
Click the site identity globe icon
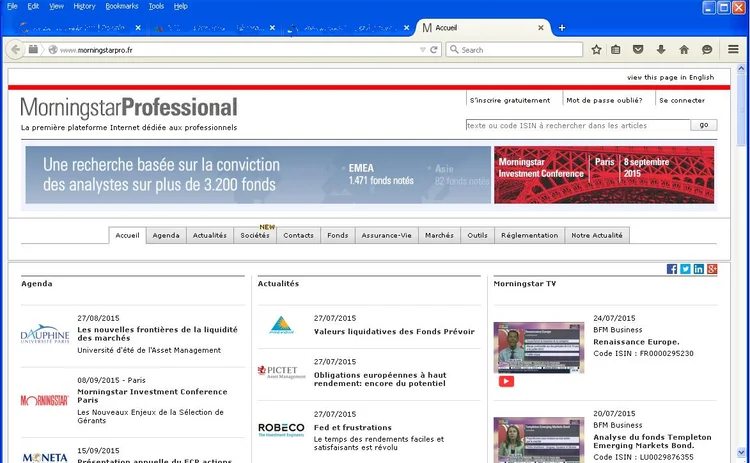coord(53,49)
